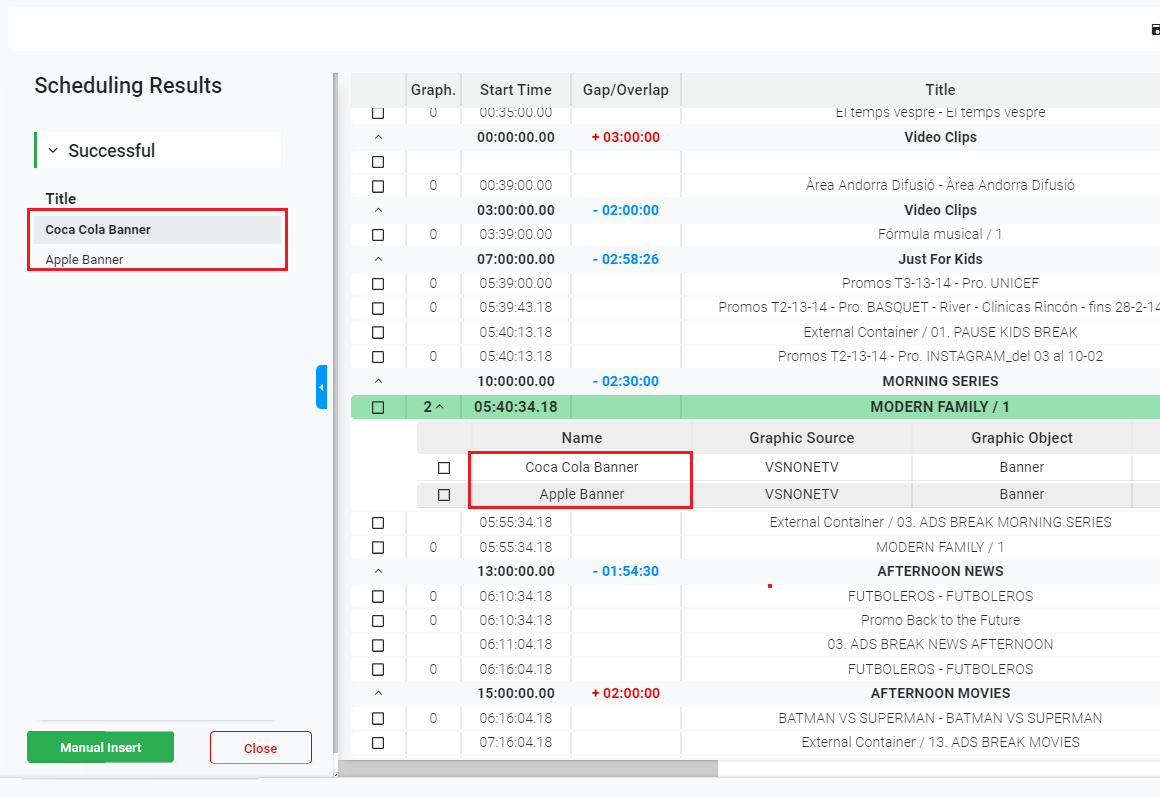Check the Coca Cola Banner graphic checkbox
1160x797 pixels.
tap(444, 468)
